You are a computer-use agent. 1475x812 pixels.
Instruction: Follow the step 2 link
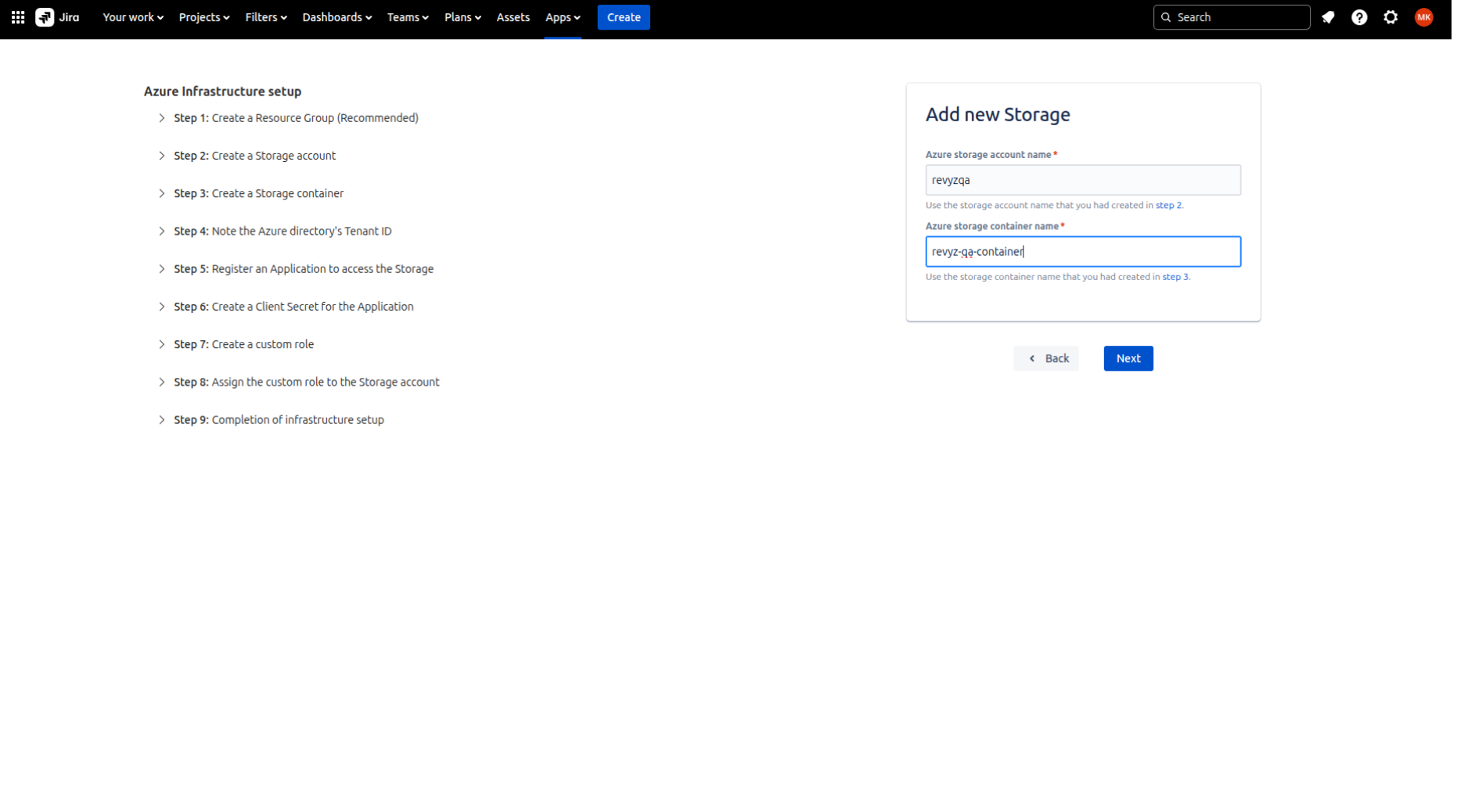tap(1168, 205)
